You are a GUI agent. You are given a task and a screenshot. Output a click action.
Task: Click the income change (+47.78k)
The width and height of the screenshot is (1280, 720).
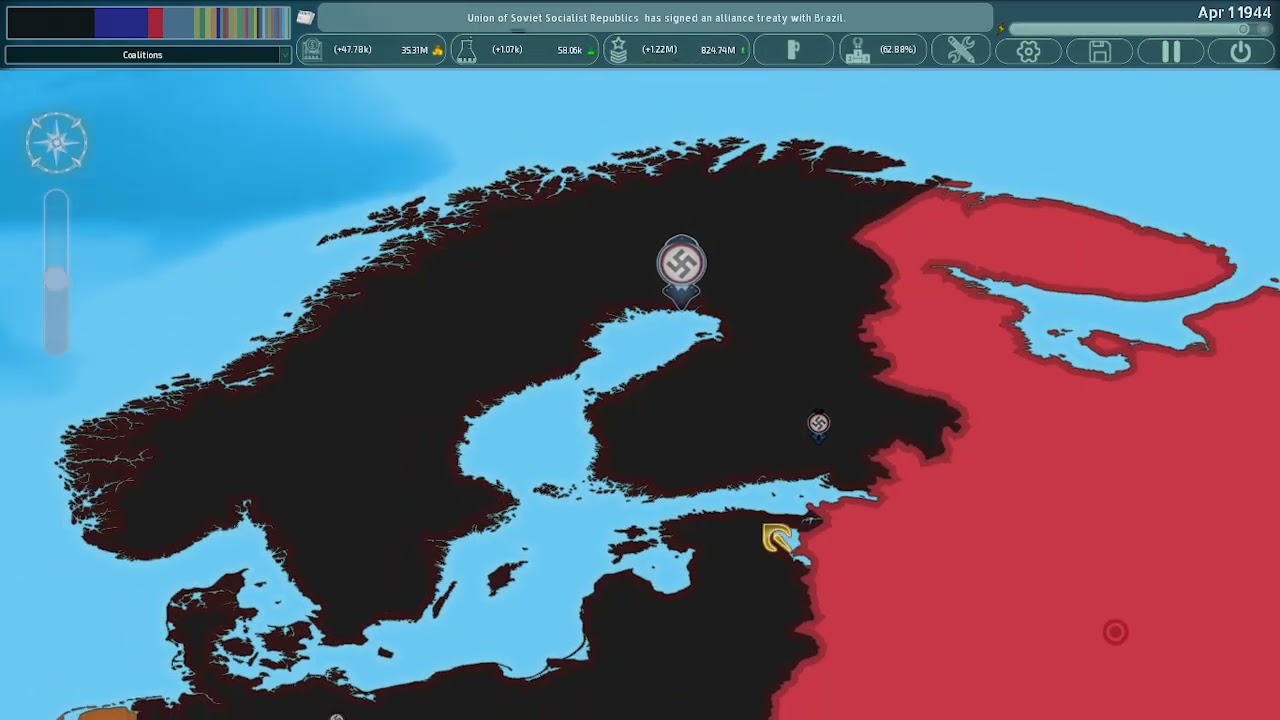pos(352,50)
